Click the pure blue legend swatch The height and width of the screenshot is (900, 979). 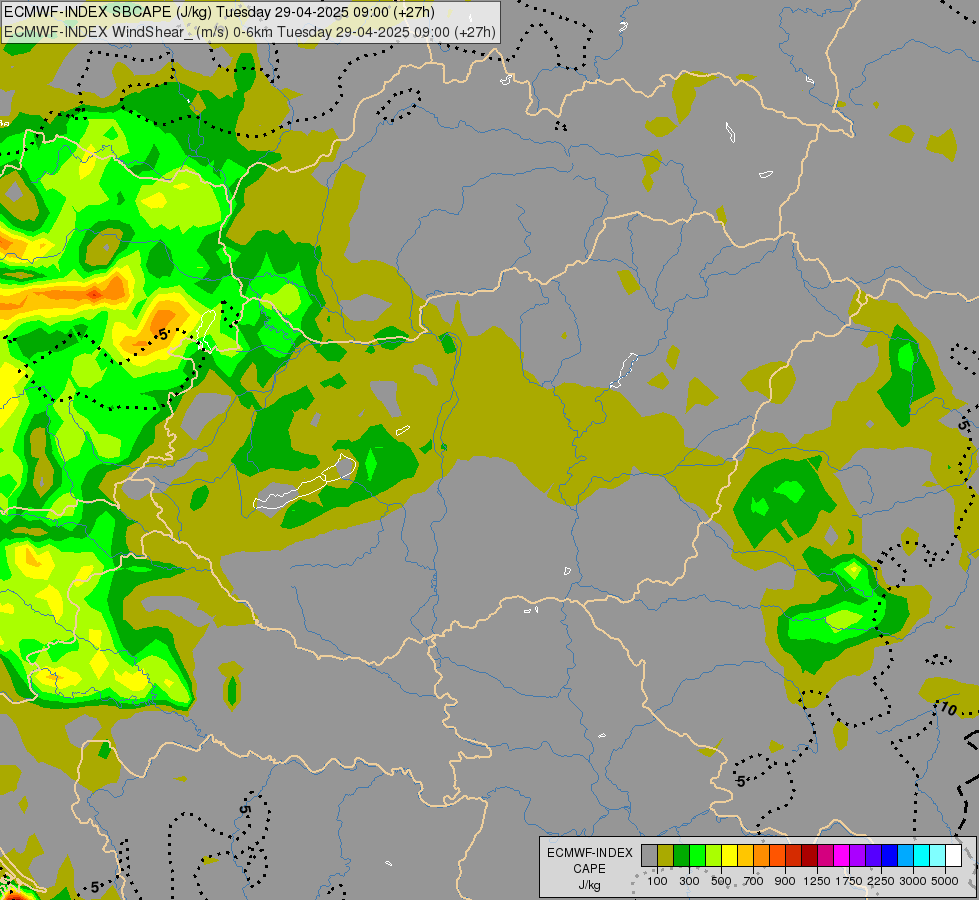(890, 855)
